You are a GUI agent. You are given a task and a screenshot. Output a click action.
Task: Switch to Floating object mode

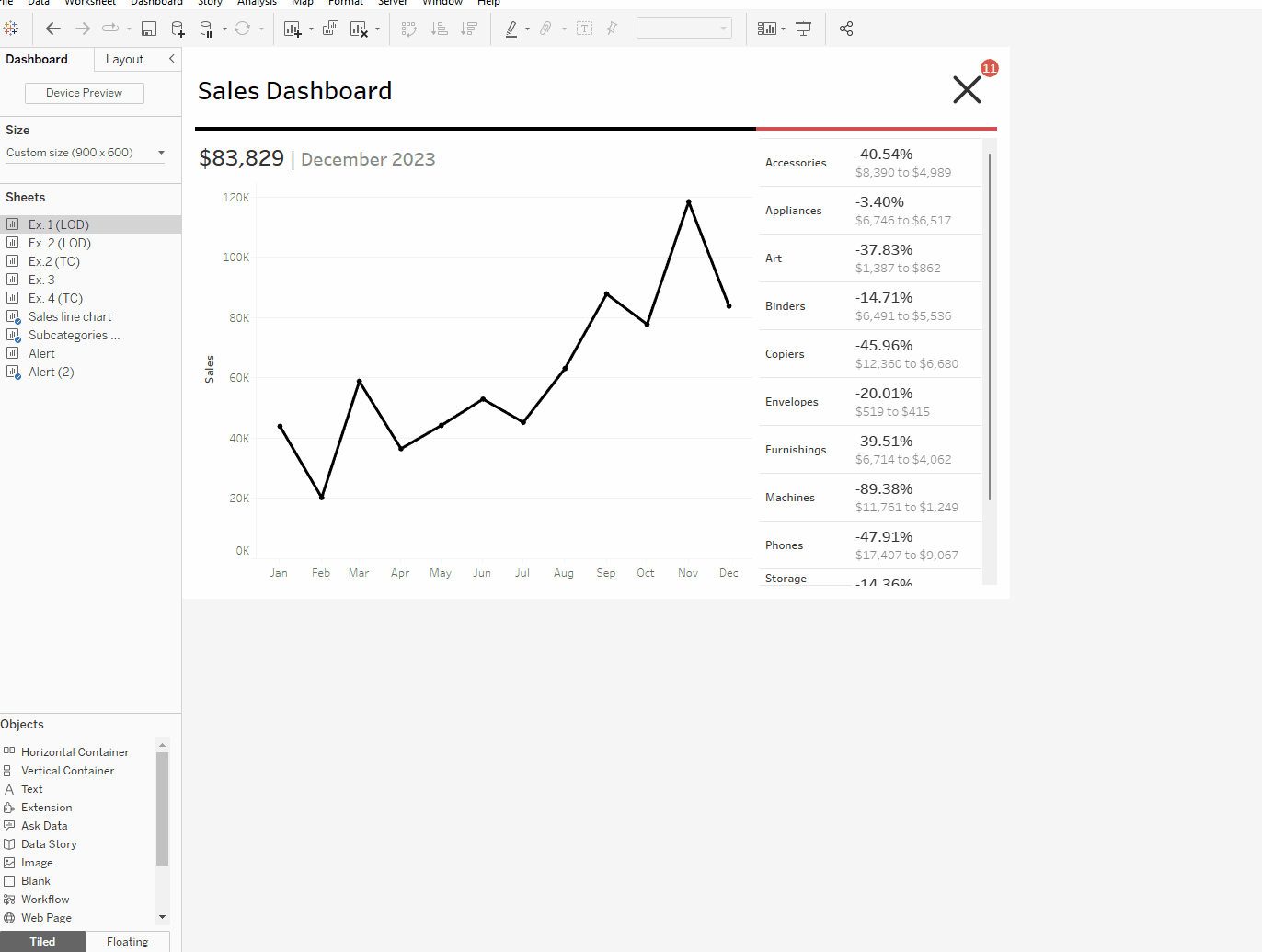tap(127, 941)
